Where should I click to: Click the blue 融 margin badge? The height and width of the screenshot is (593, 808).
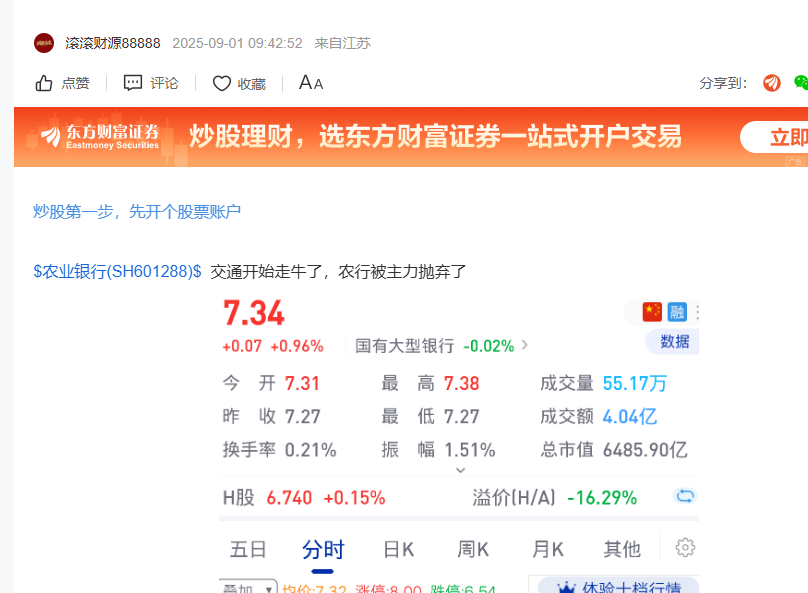tap(677, 312)
